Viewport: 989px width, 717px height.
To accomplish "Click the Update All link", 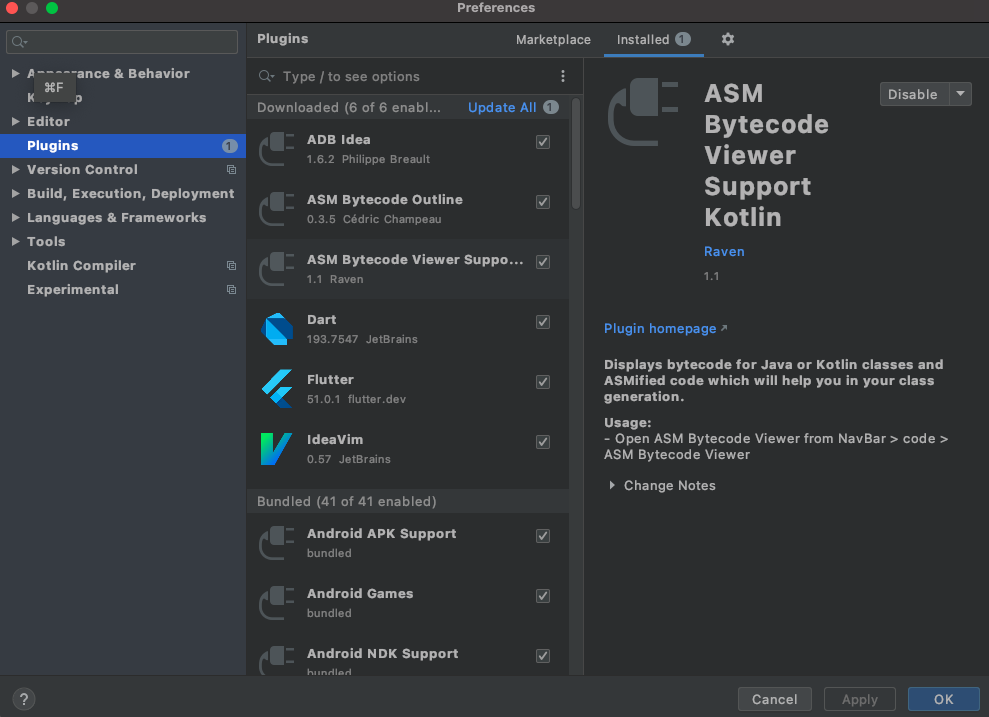I will [502, 108].
